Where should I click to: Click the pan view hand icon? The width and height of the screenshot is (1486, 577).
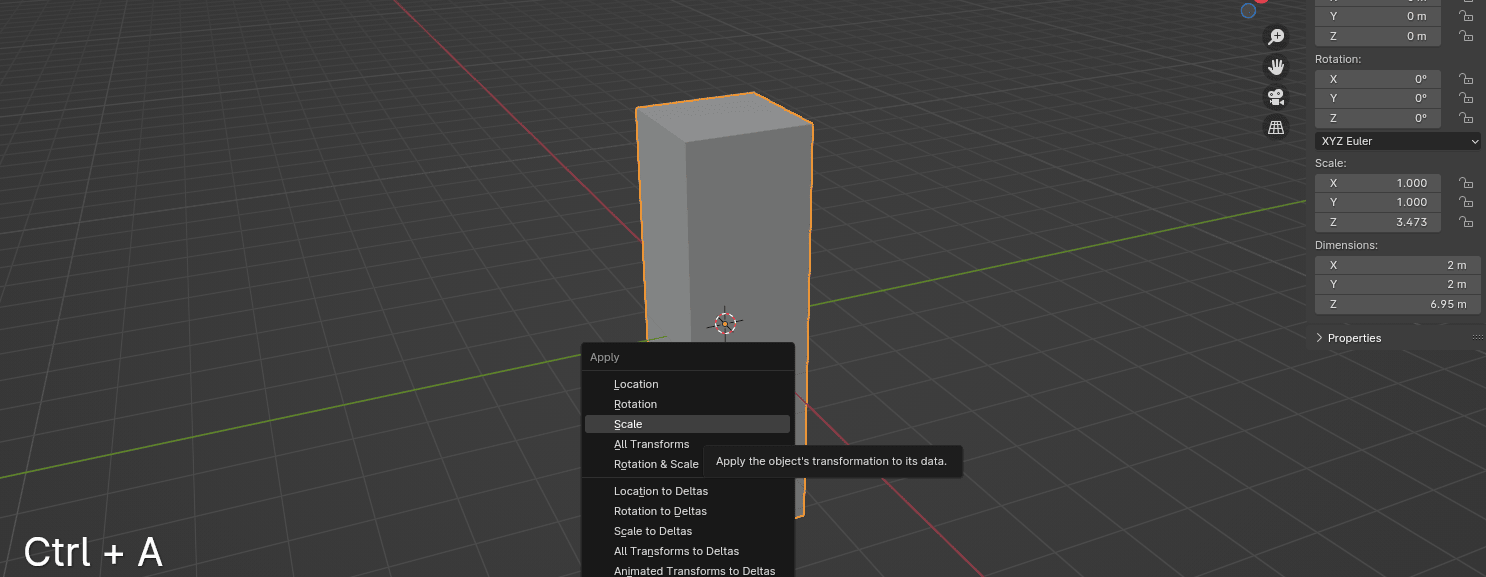tap(1276, 67)
